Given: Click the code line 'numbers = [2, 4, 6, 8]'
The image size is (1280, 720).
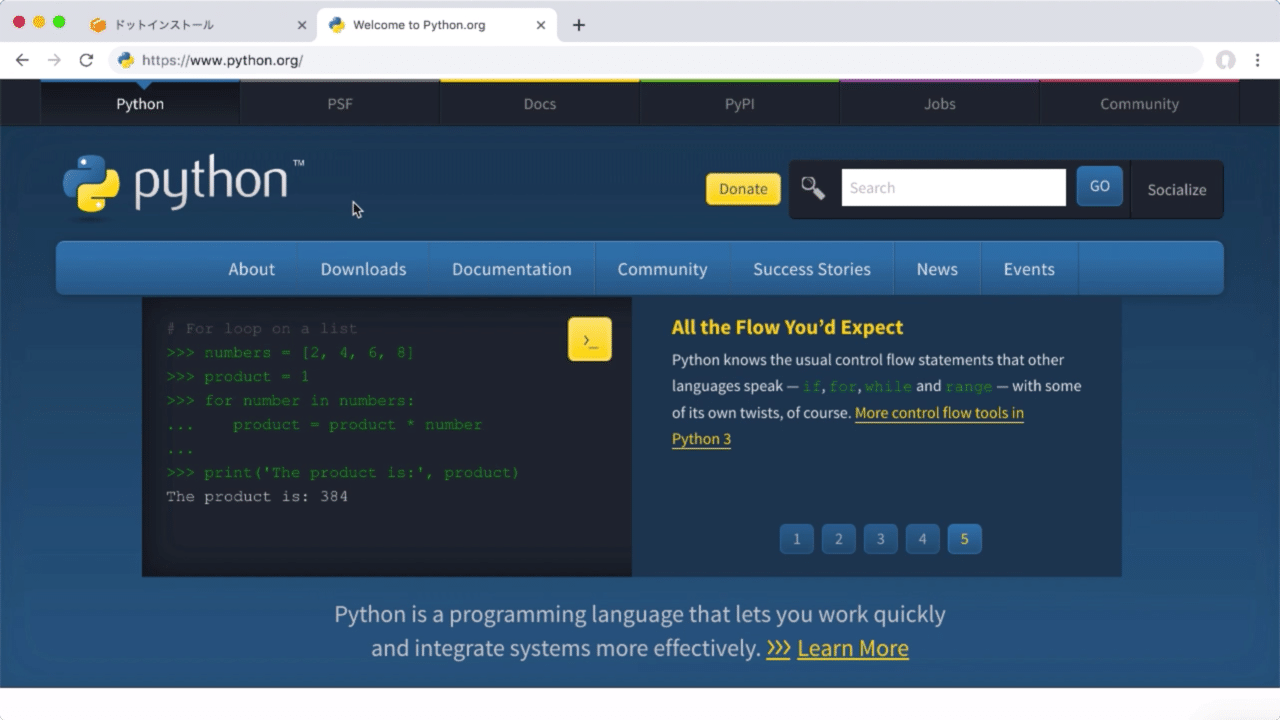Looking at the screenshot, I should [x=309, y=353].
